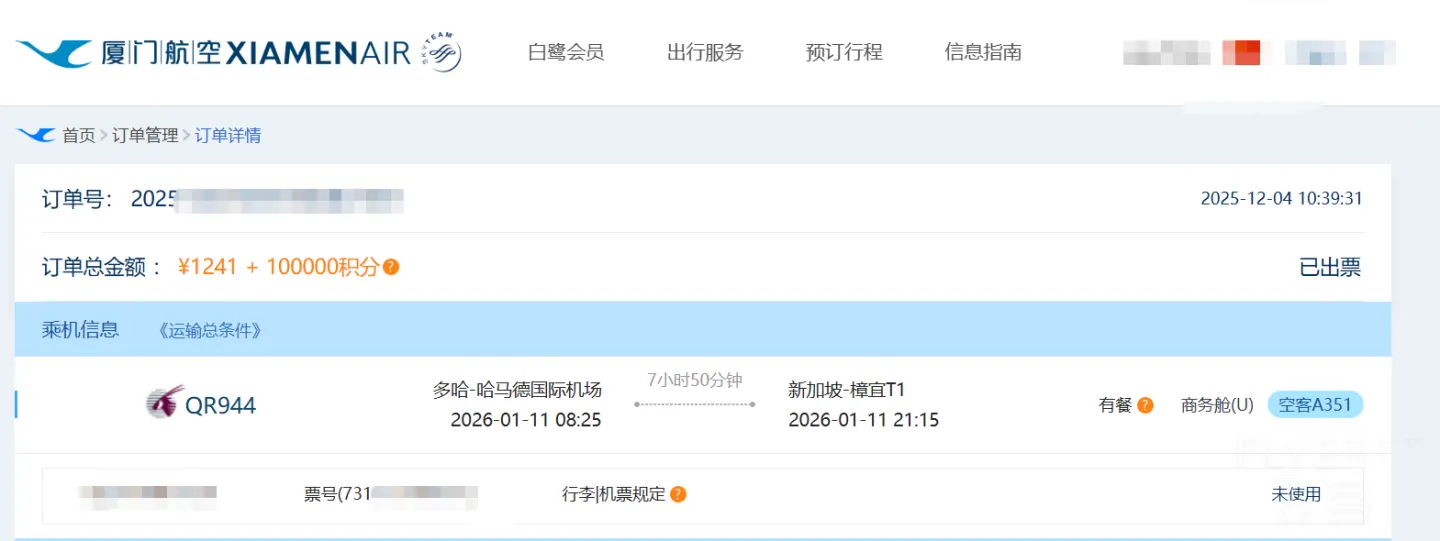
Task: Click flight duration 7小时50分钟
Action: click(x=695, y=380)
